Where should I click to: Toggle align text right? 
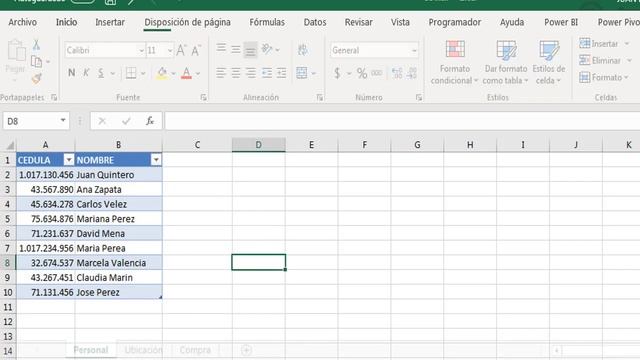[251, 73]
